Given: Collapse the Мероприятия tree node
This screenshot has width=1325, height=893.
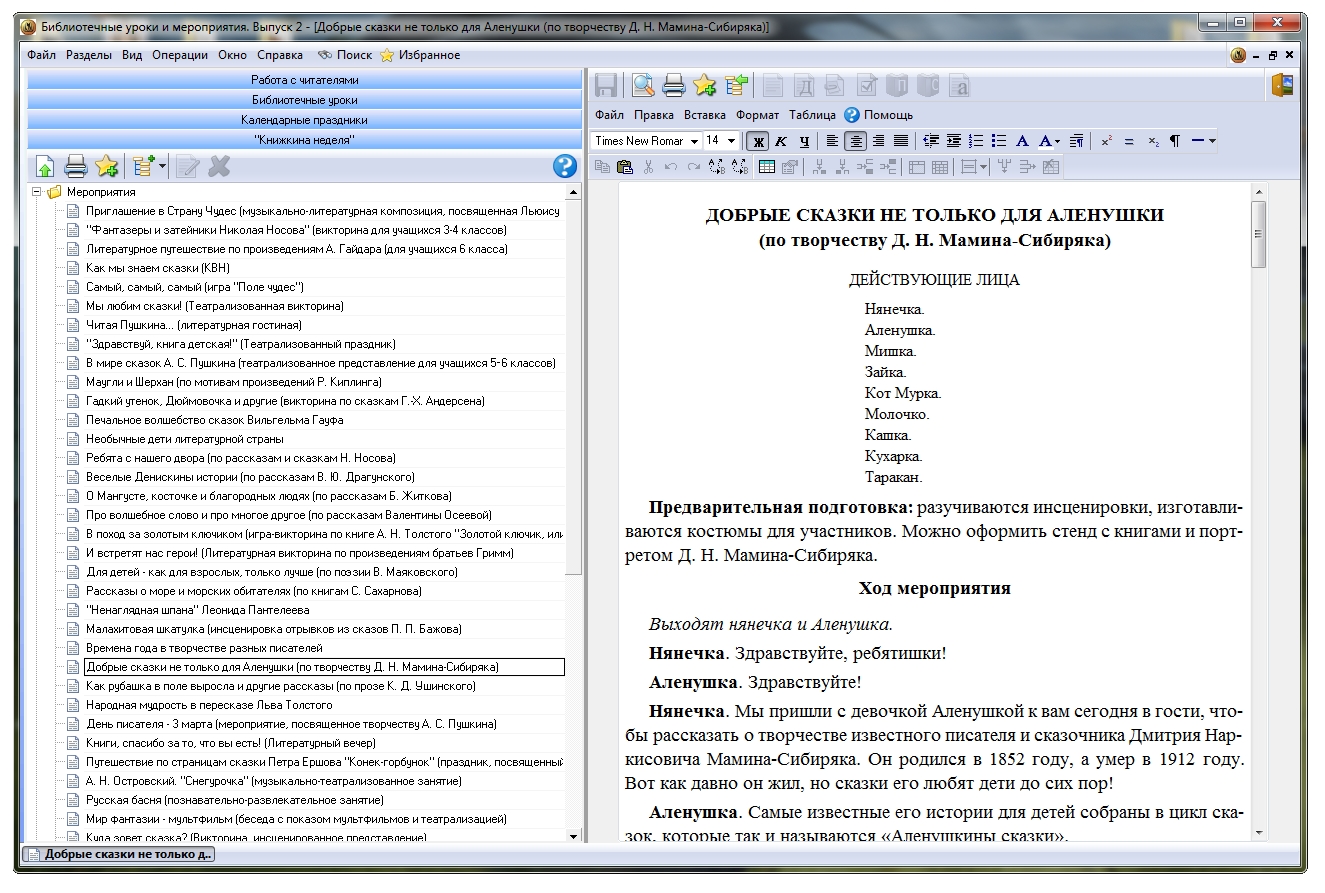Looking at the screenshot, I should click(37, 192).
